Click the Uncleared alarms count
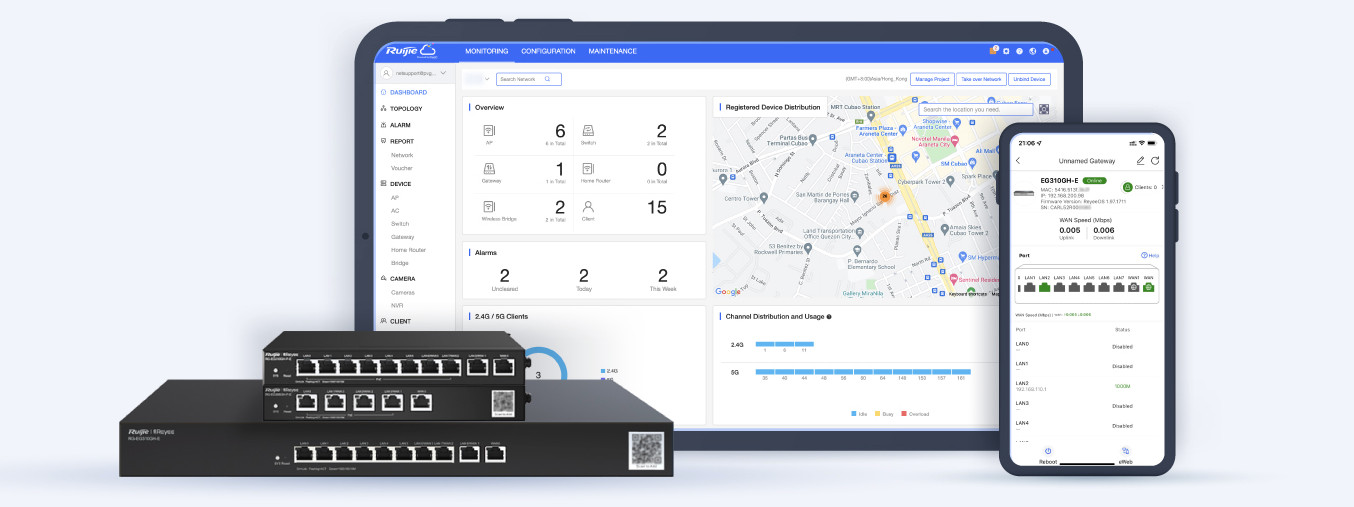The height and width of the screenshot is (507, 1354). coord(504,275)
